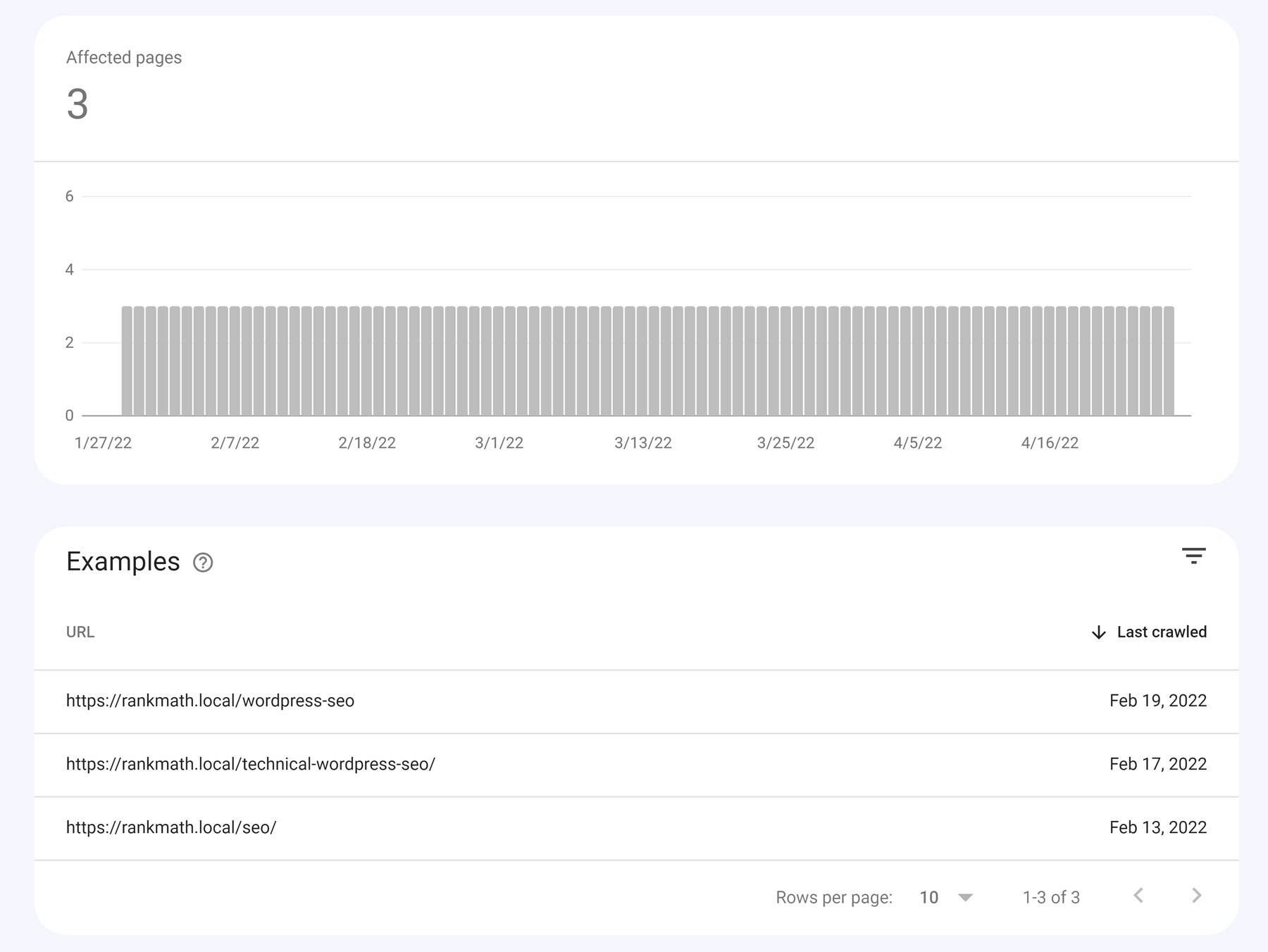Viewport: 1268px width, 952px height.
Task: Click the y-axis value 4
Action: (69, 270)
